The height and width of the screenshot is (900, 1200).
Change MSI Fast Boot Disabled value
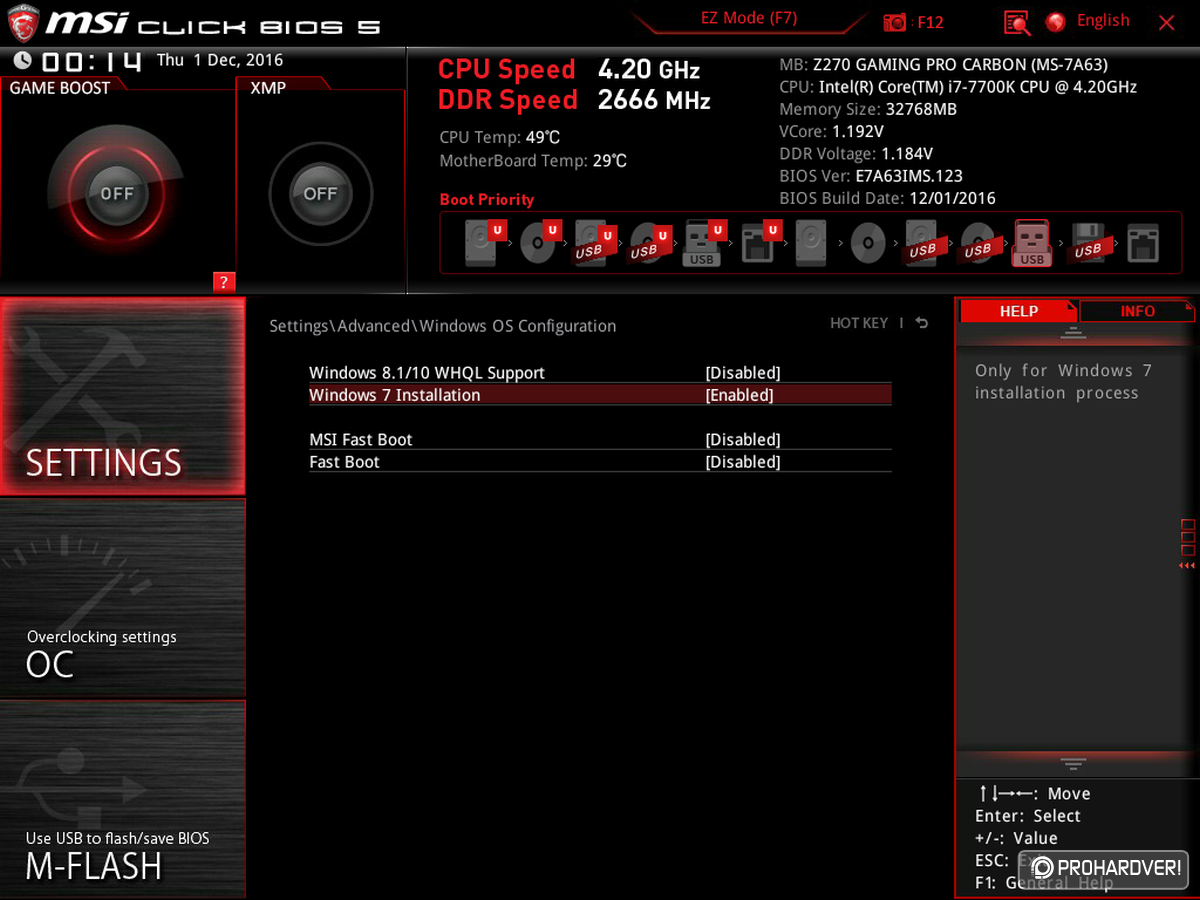743,440
